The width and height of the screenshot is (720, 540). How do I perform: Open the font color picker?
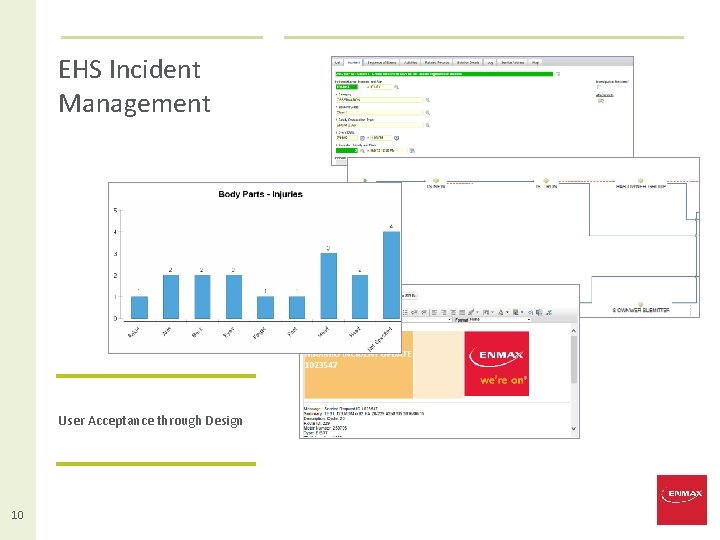click(x=501, y=312)
